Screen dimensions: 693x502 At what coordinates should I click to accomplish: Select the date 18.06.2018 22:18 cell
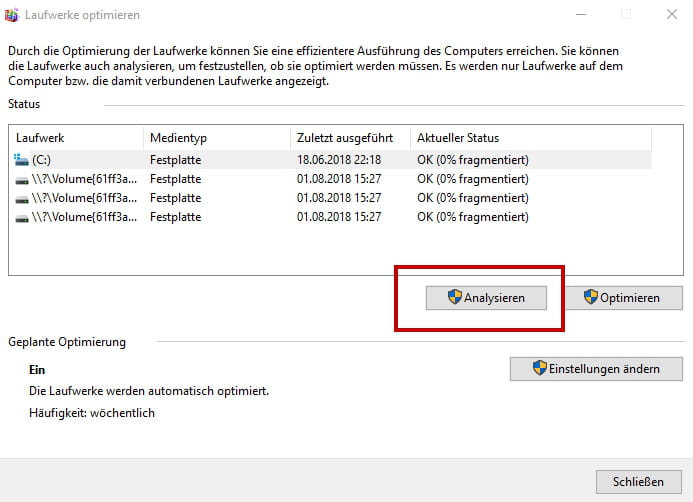click(337, 160)
